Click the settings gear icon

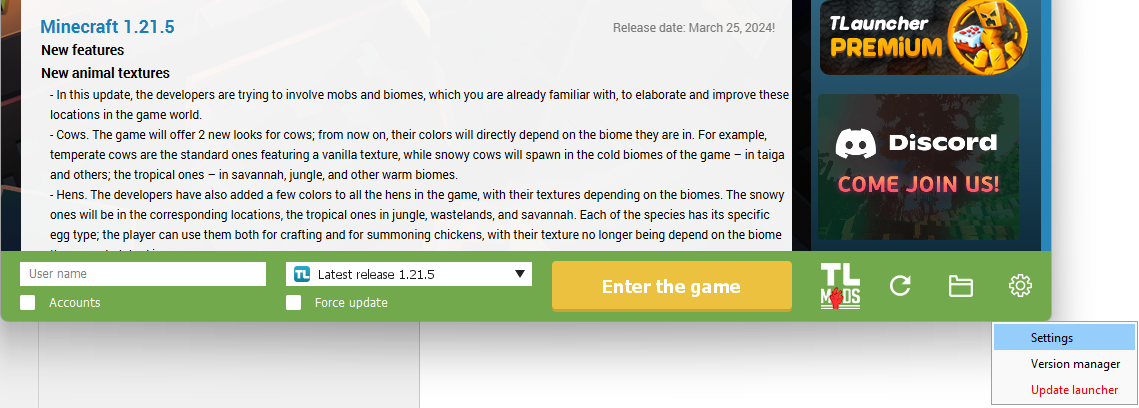tap(1020, 286)
